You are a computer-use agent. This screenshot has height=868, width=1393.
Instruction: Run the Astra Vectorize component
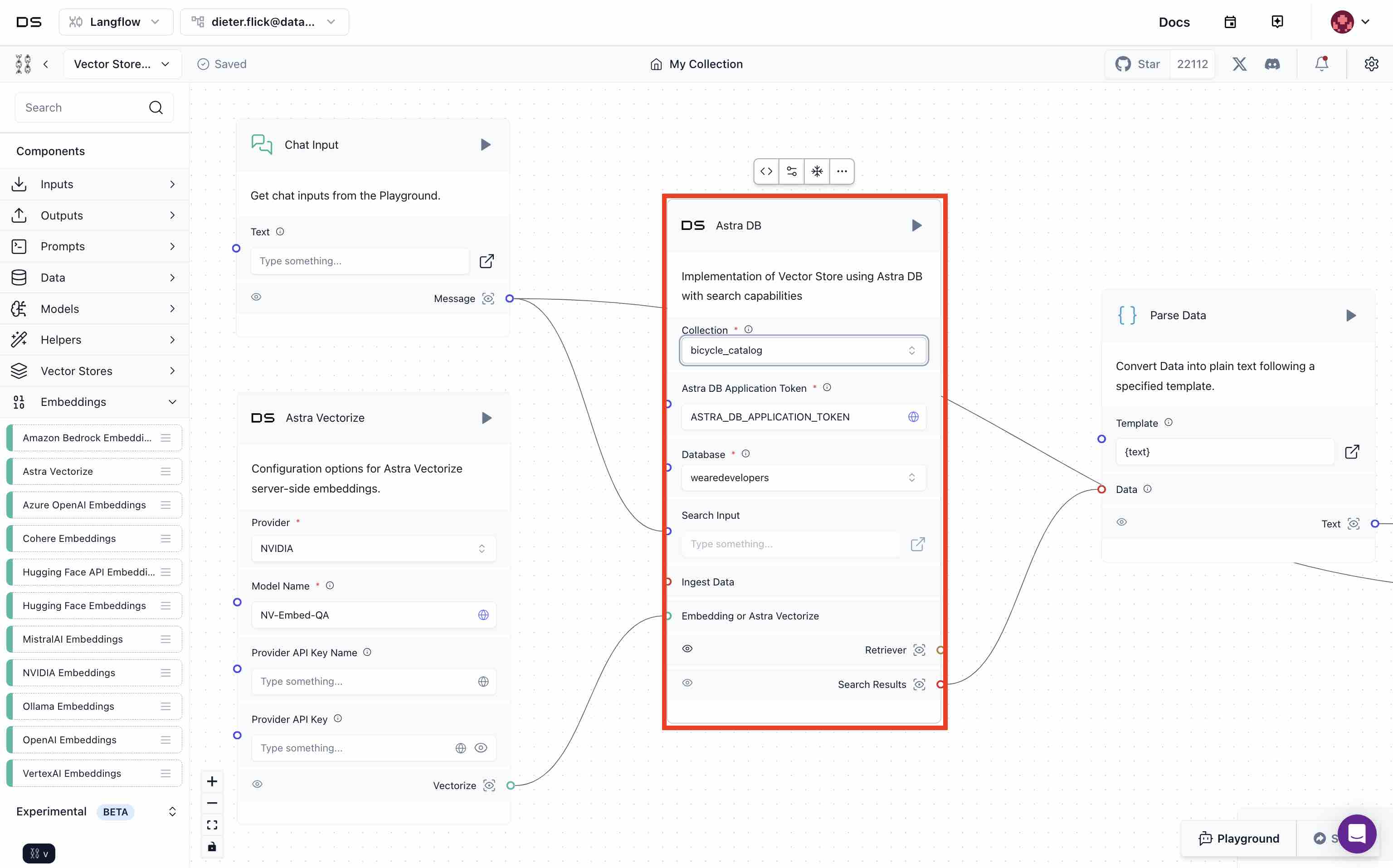coord(486,418)
